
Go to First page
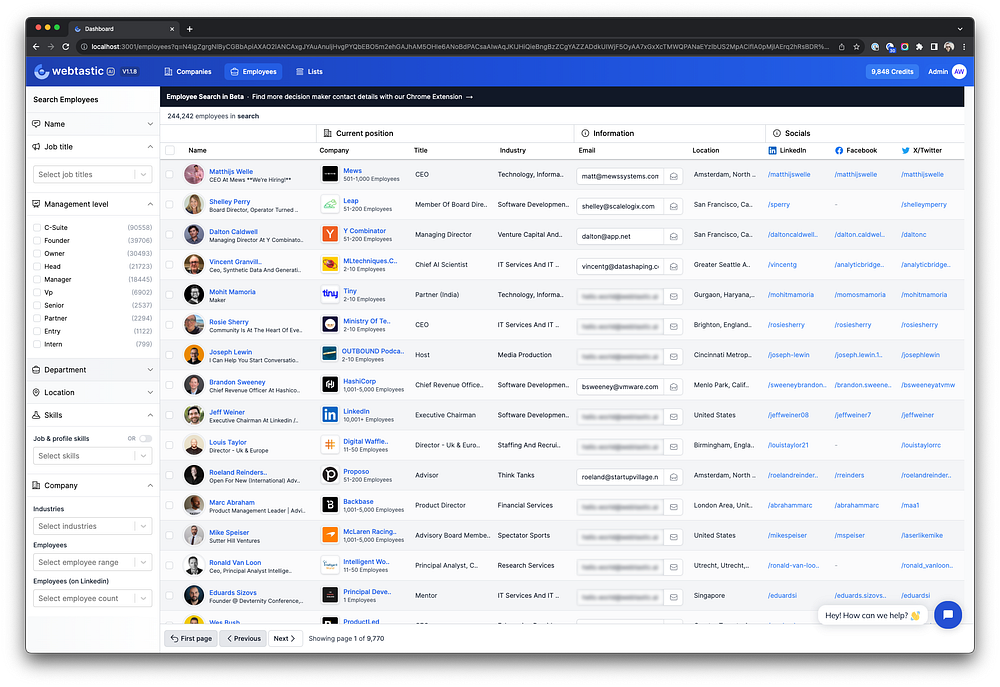coord(191,639)
